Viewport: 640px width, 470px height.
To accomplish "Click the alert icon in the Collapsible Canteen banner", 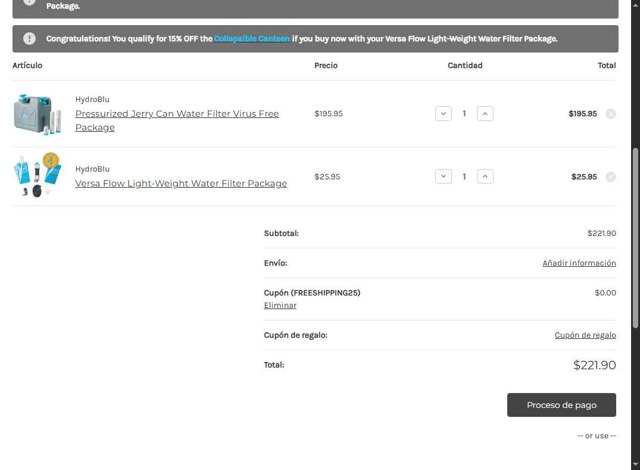I will (x=29, y=38).
